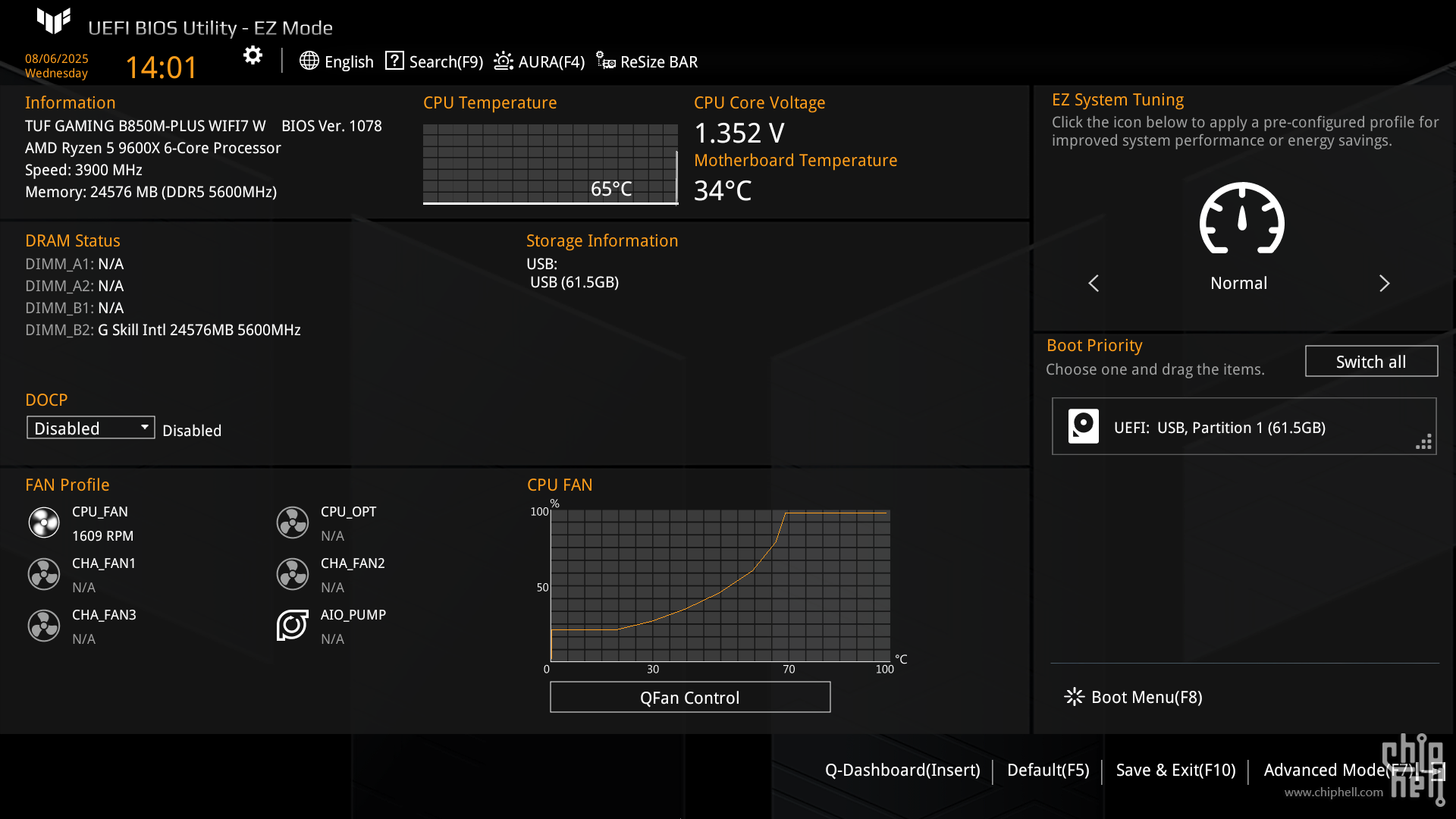Viewport: 1456px width, 819px height.
Task: Select UEFI: USB, Partition 1 boot entry
Action: coord(1244,426)
